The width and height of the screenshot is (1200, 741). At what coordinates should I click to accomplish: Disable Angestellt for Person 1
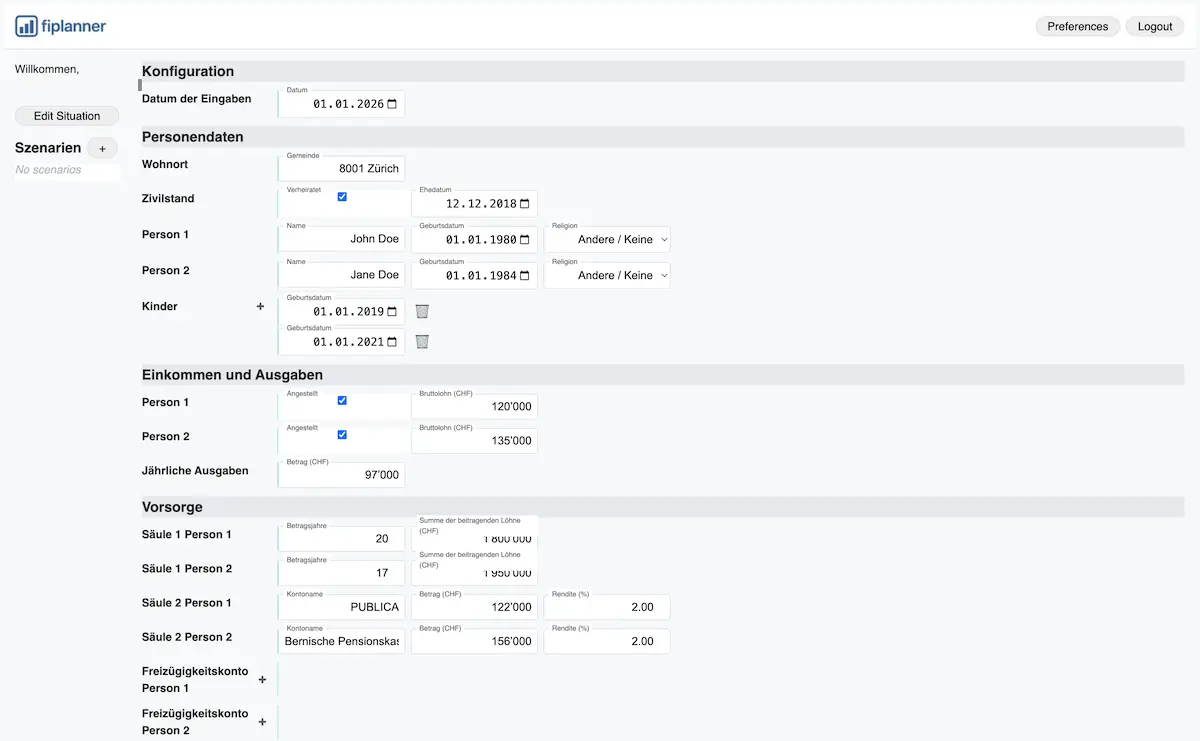pos(342,399)
